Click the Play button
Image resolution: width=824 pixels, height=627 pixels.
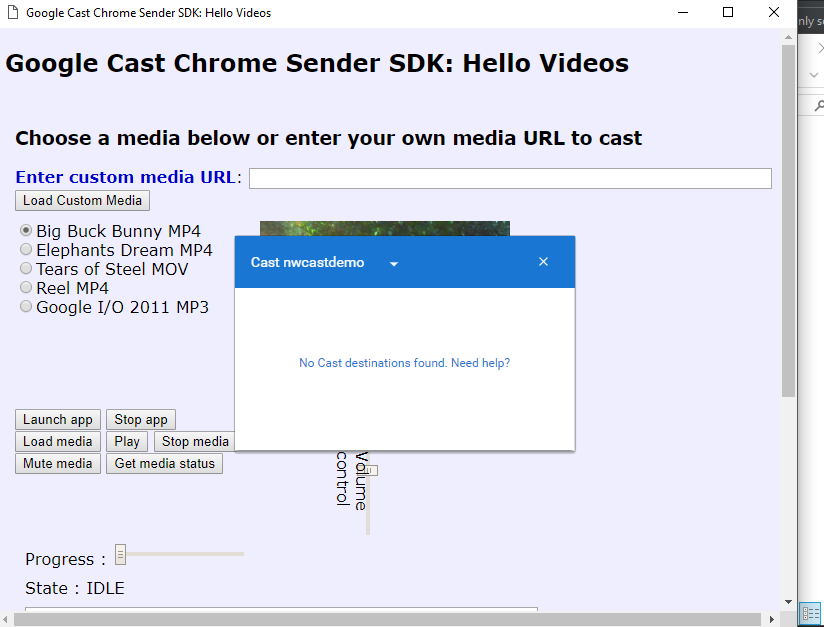click(127, 441)
